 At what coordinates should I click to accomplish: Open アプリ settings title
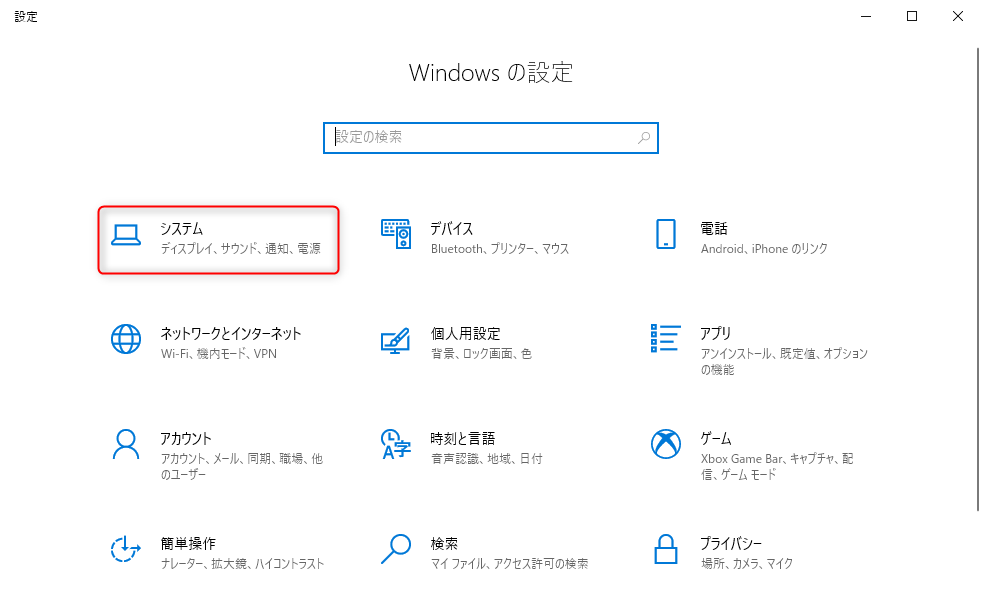(x=716, y=333)
